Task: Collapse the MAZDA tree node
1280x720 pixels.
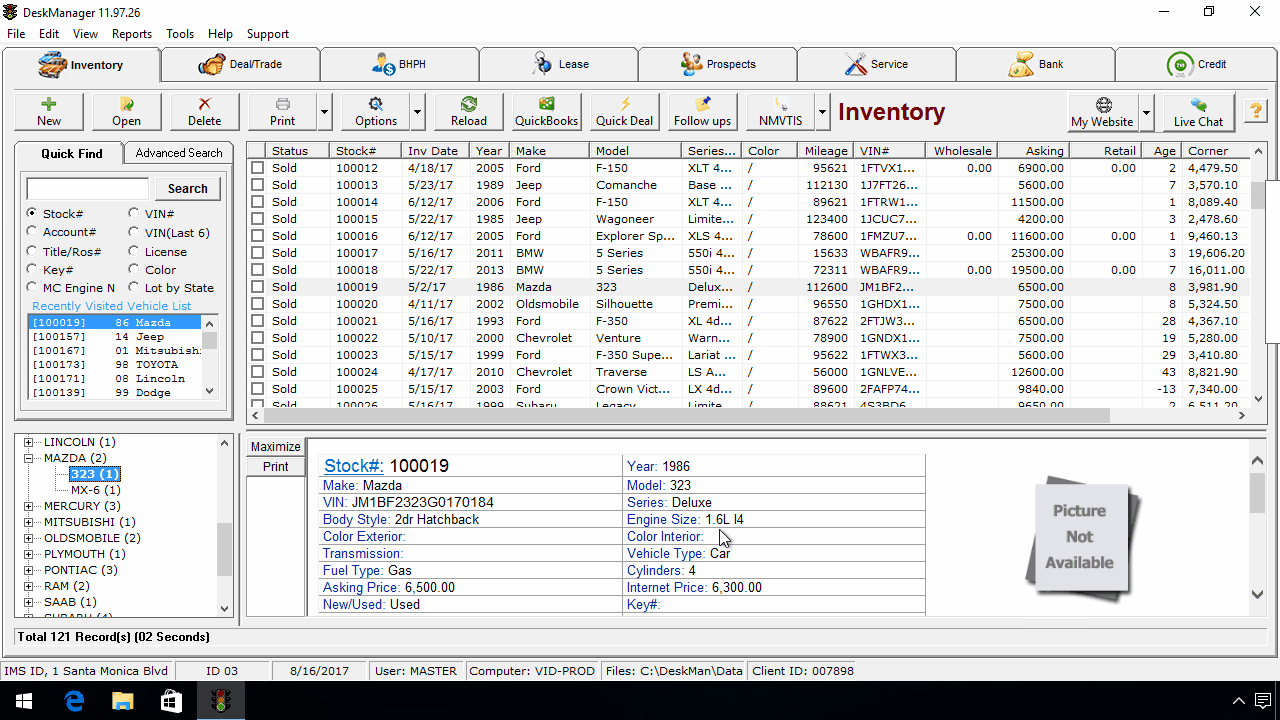Action: coord(29,458)
